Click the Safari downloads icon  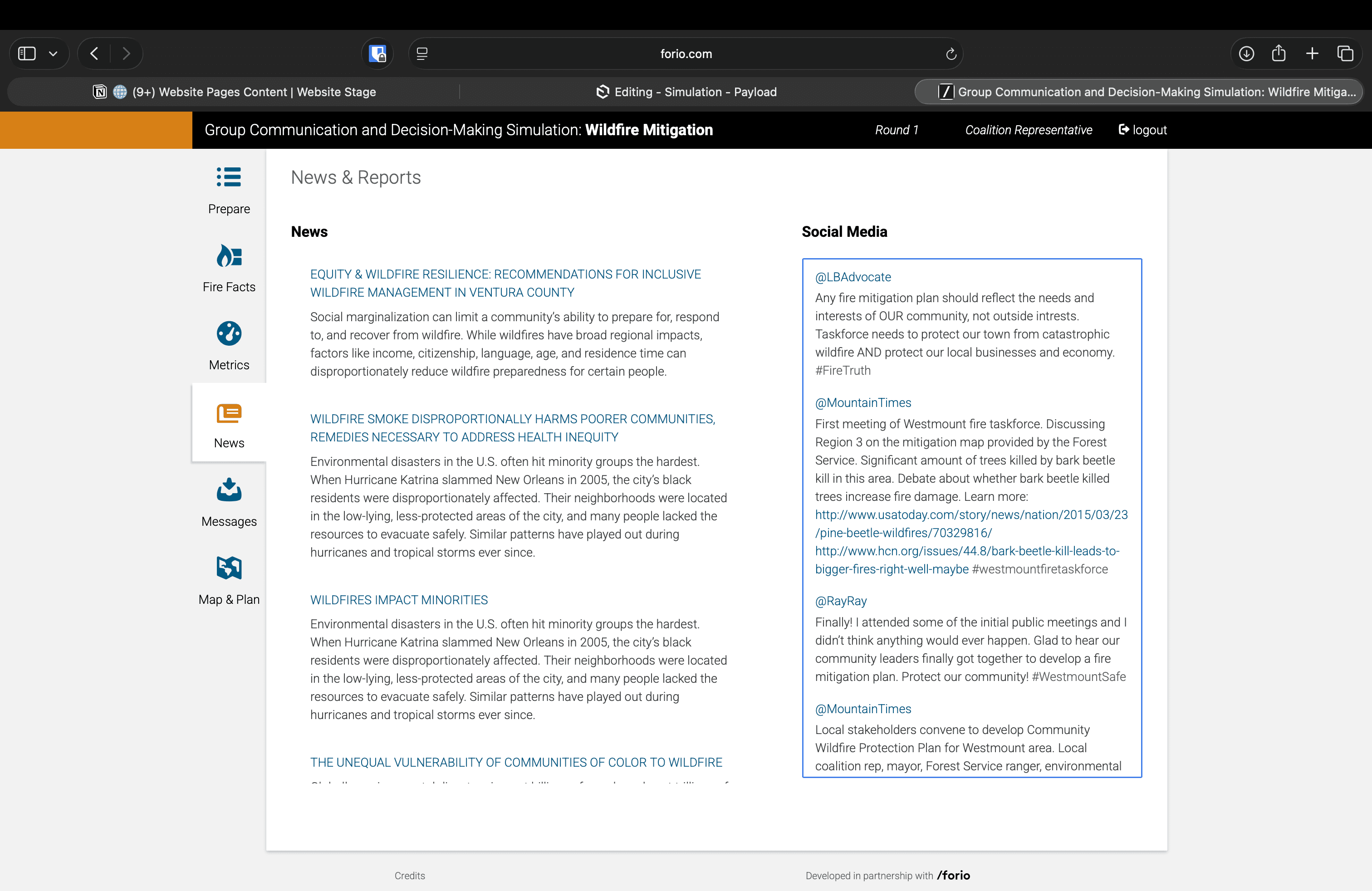click(1246, 54)
